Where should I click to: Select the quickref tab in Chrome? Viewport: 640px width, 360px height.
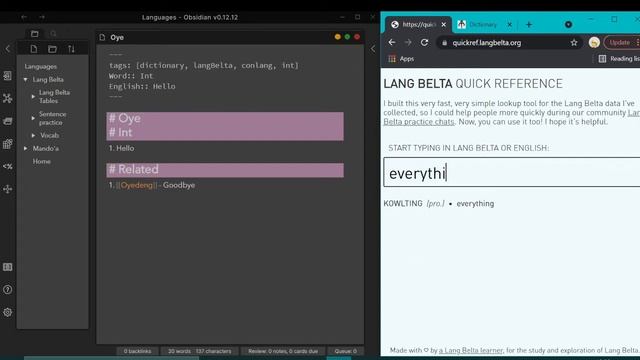[417, 24]
